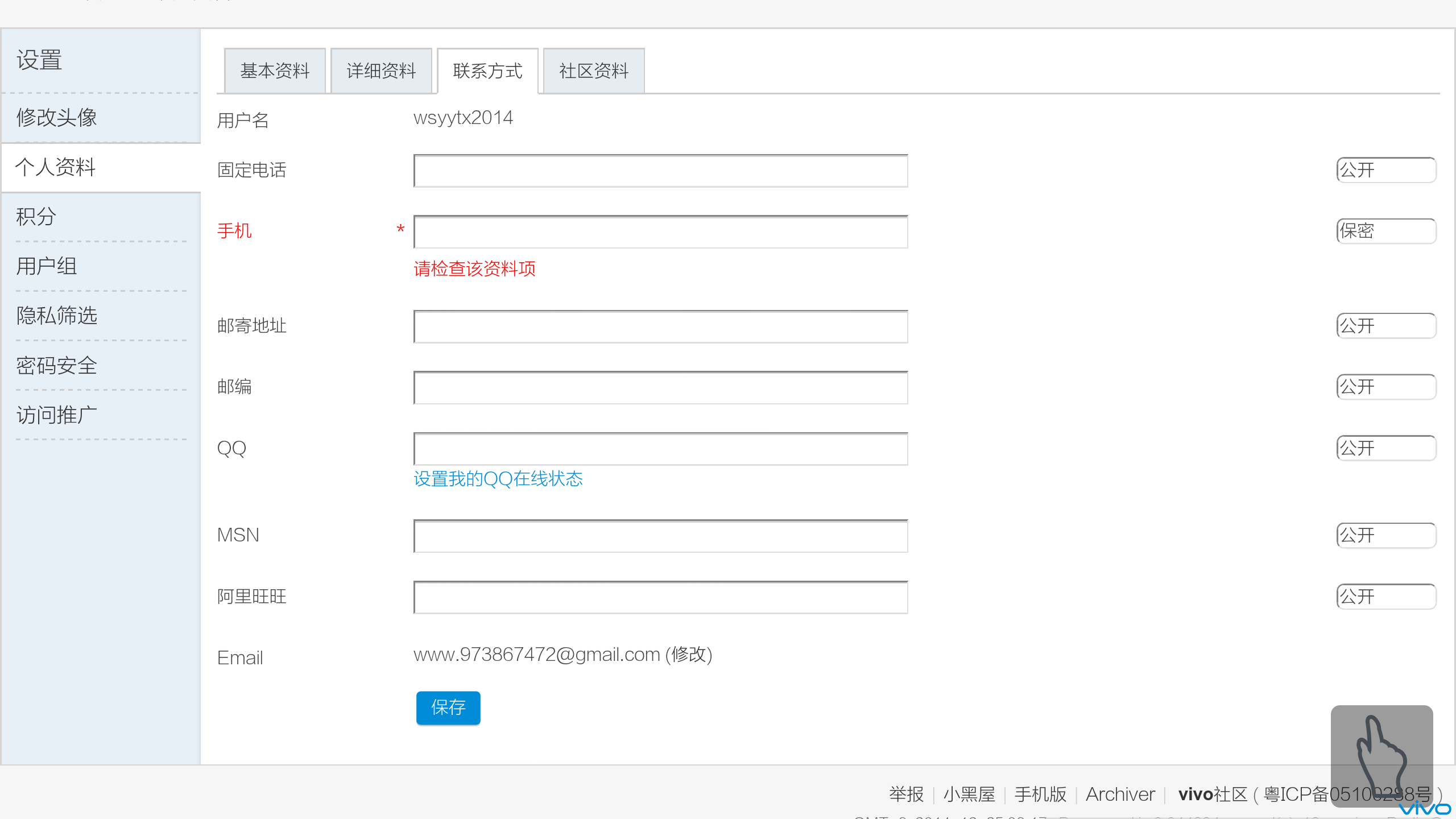Open privacy dropdown for 手机 set to 保密
1456x819 pixels.
coord(1386,231)
